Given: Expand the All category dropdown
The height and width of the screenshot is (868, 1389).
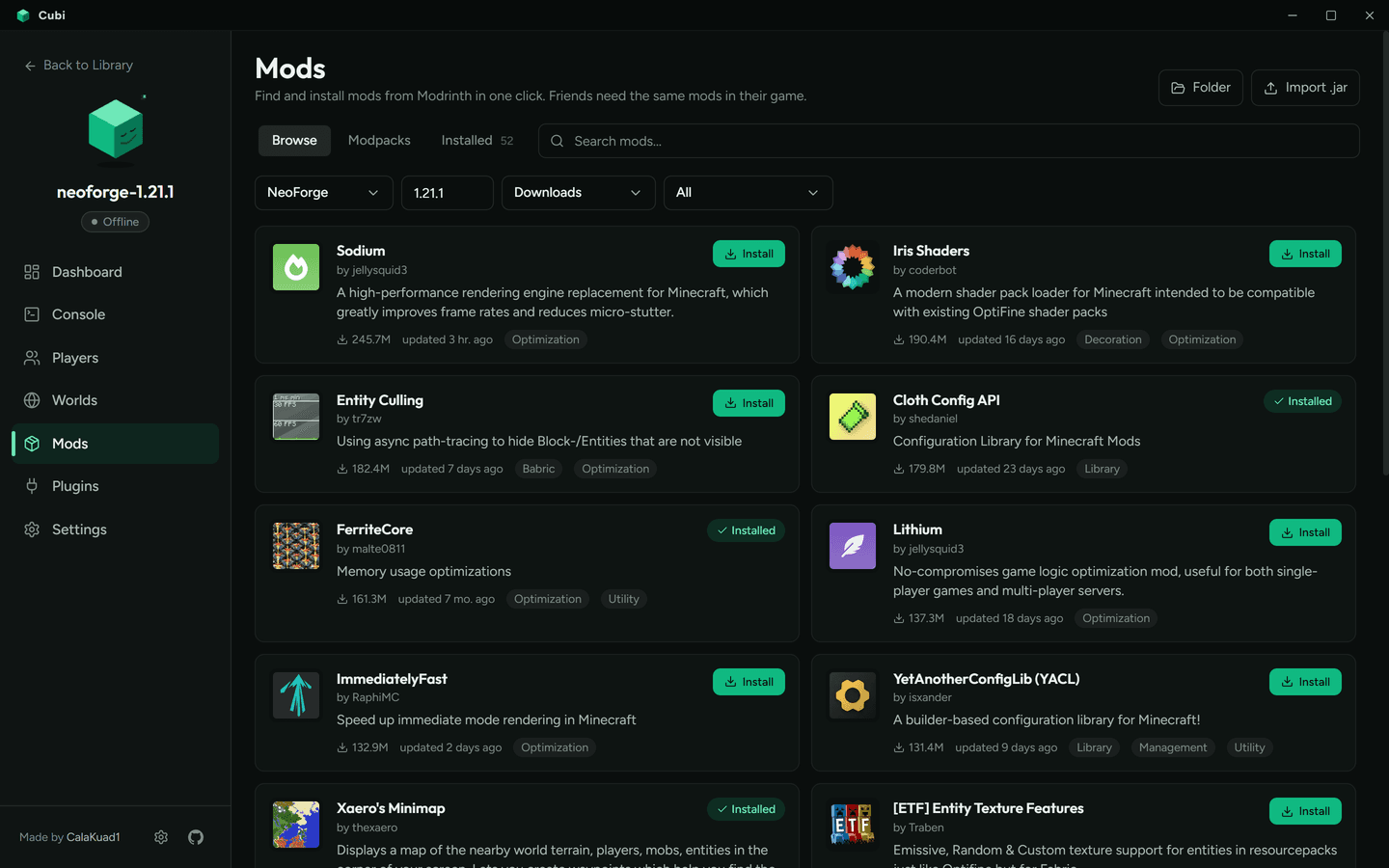Looking at the screenshot, I should click(x=748, y=193).
